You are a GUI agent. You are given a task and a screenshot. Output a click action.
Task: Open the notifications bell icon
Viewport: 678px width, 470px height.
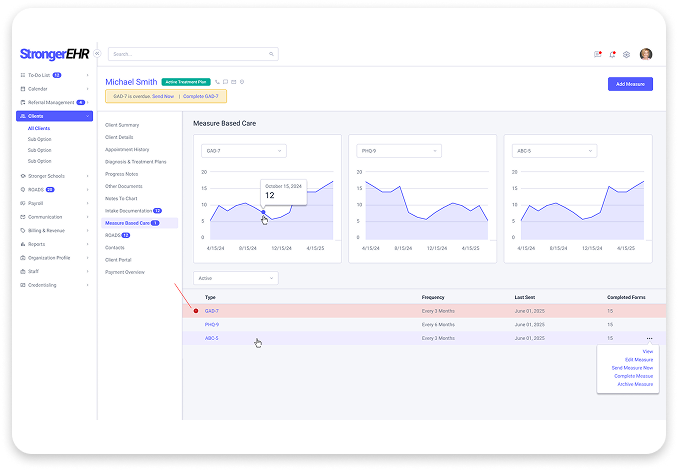[x=611, y=54]
